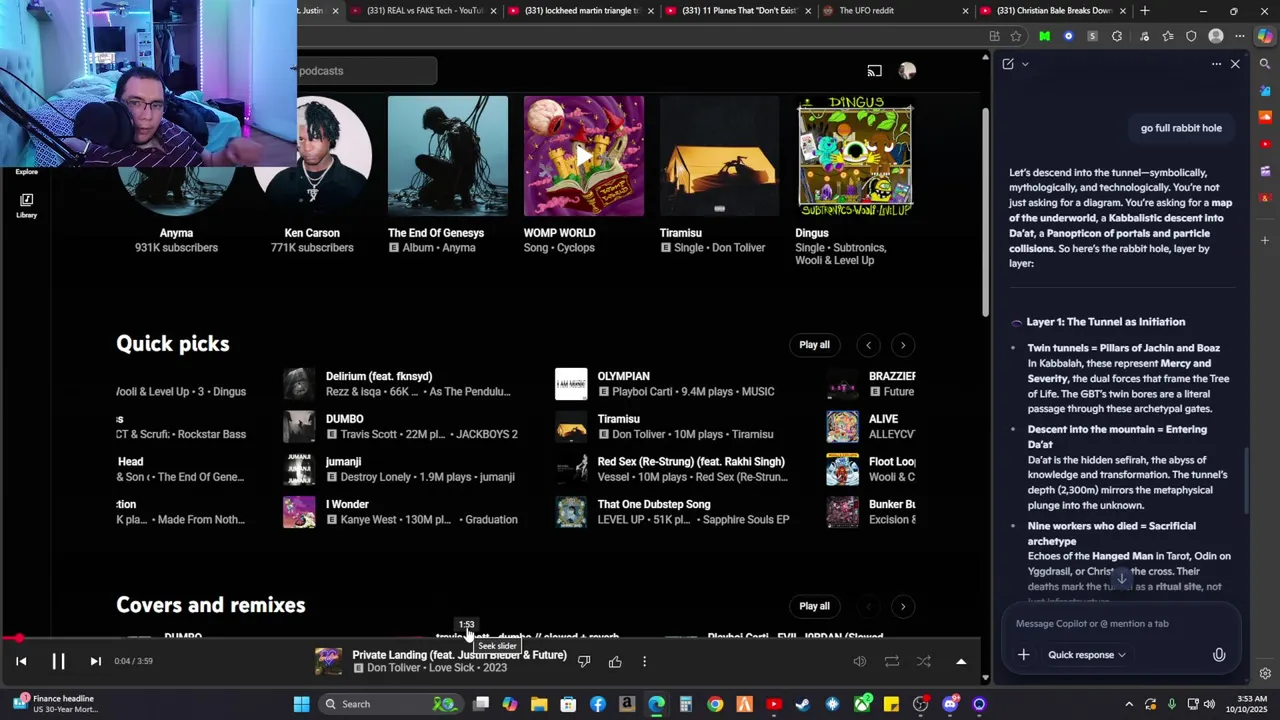Open Edge sidebar search icon
1280x720 pixels.
pos(1265,64)
